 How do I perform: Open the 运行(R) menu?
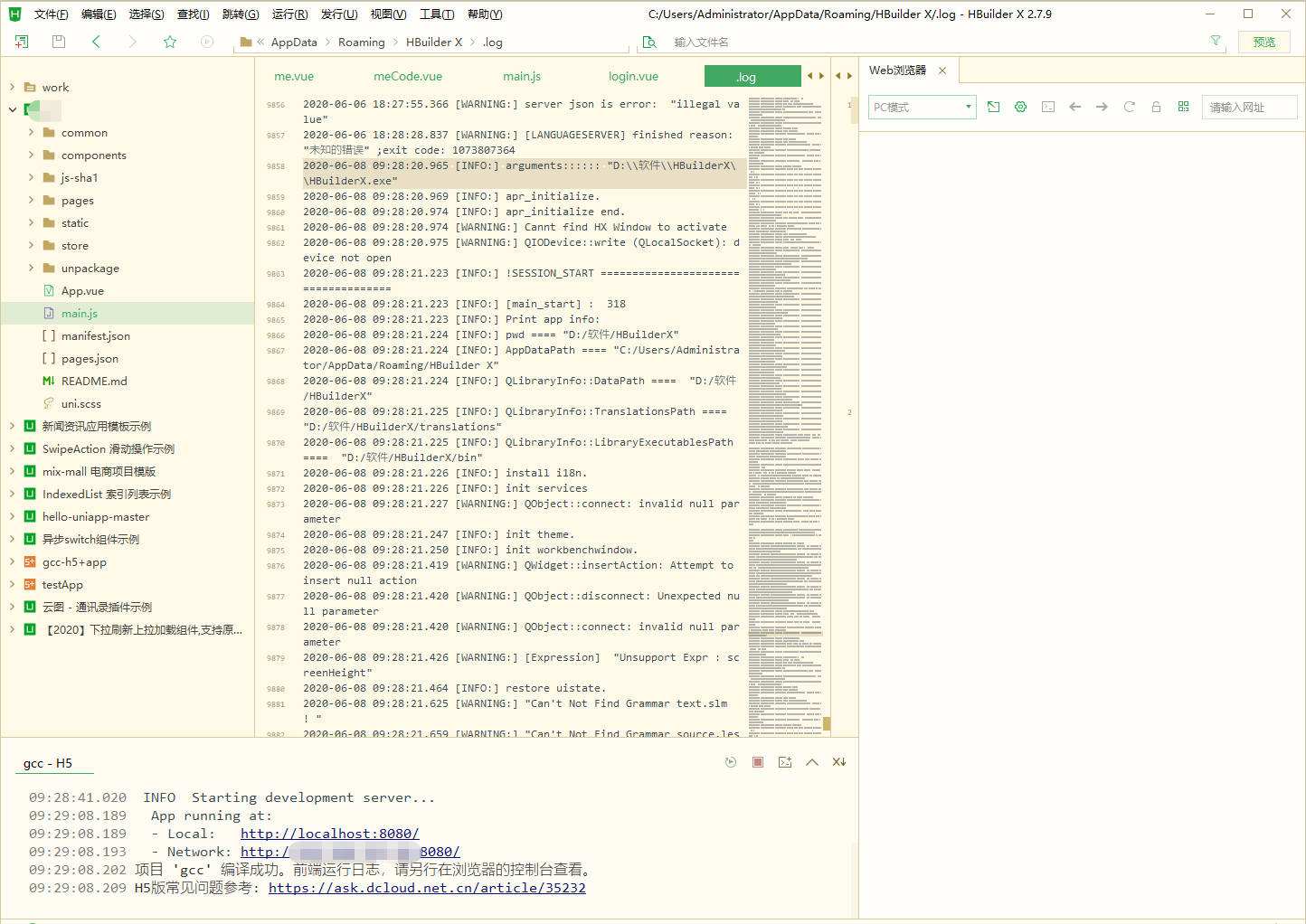click(289, 14)
